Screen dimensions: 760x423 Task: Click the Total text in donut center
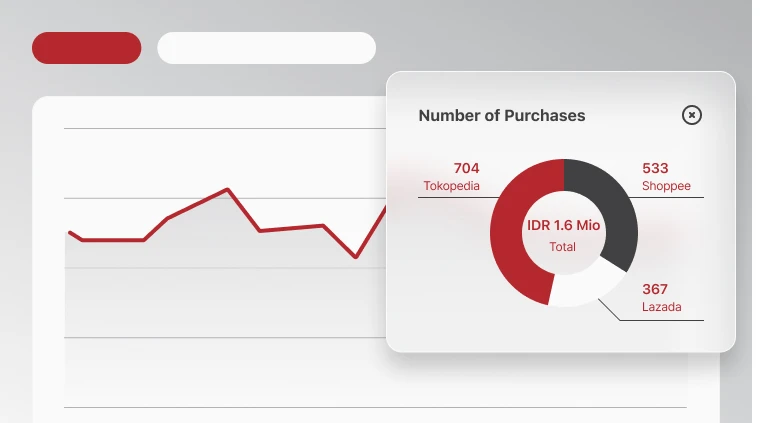coord(563,246)
